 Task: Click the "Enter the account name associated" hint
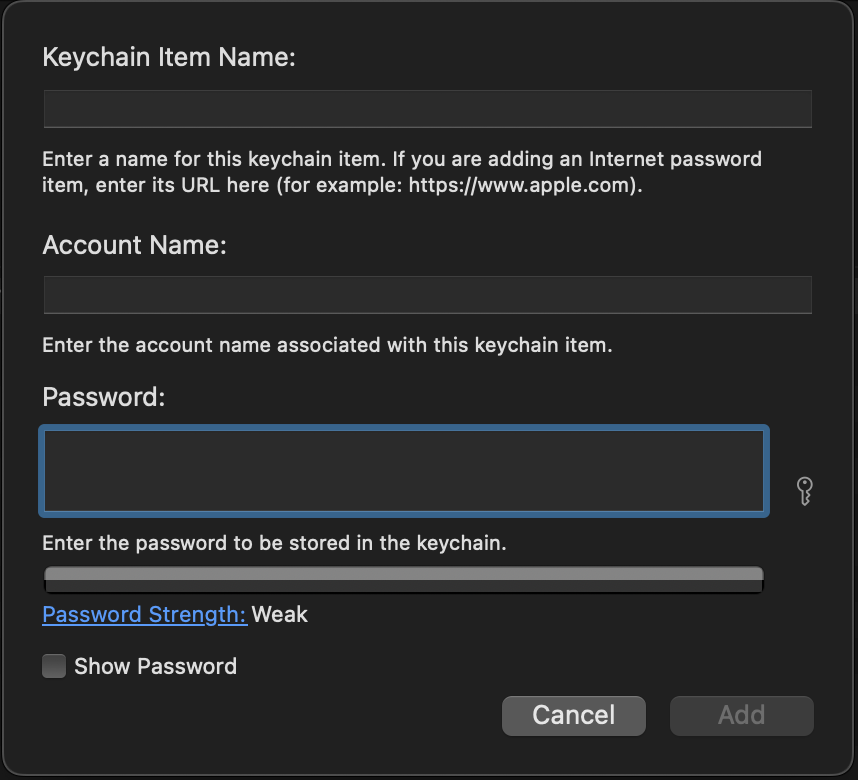[326, 346]
